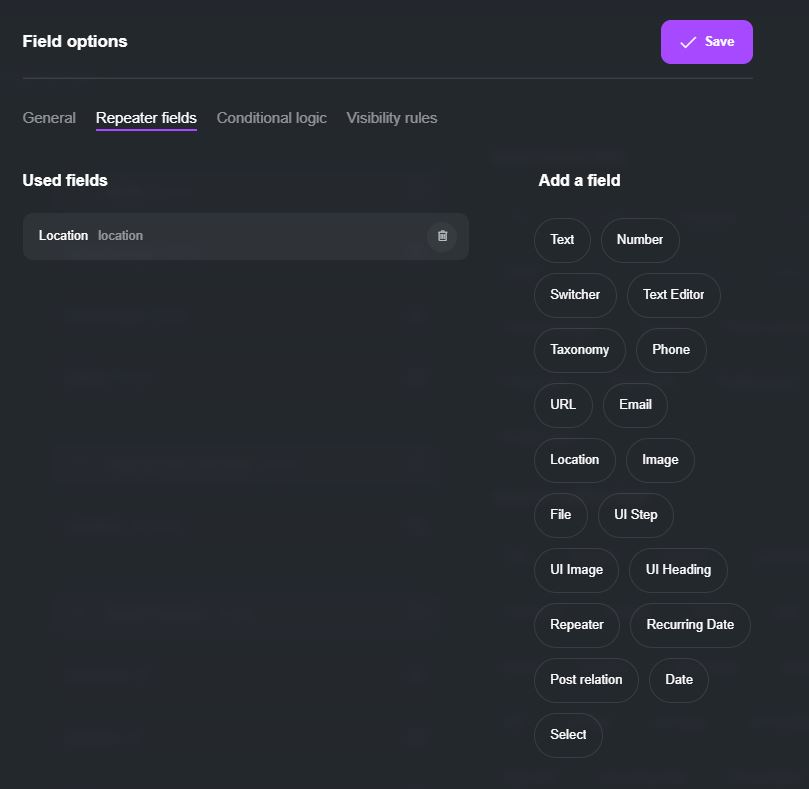The image size is (809, 789).
Task: Add a Switcher field
Action: click(x=575, y=295)
